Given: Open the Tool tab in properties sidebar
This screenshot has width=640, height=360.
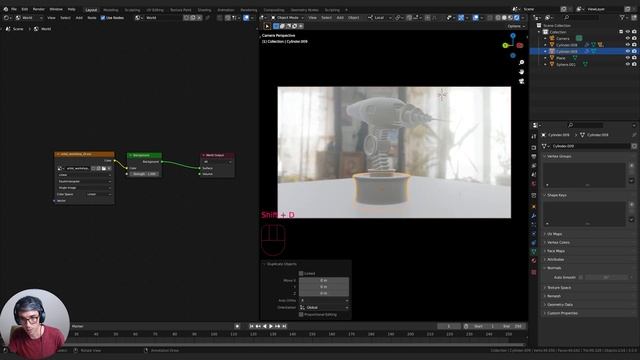Looking at the screenshot, I should click(x=534, y=136).
